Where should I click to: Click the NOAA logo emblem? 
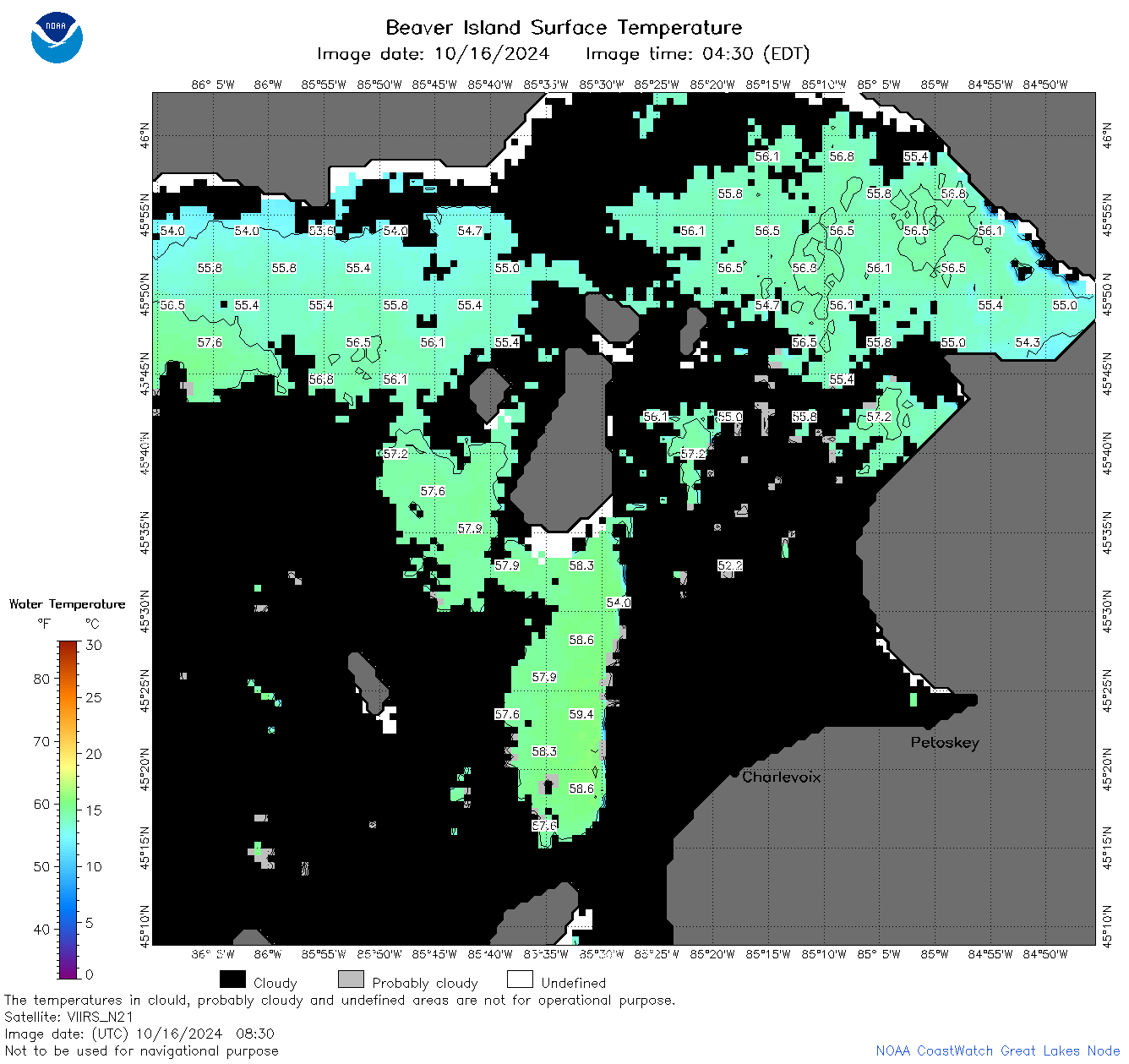click(57, 38)
